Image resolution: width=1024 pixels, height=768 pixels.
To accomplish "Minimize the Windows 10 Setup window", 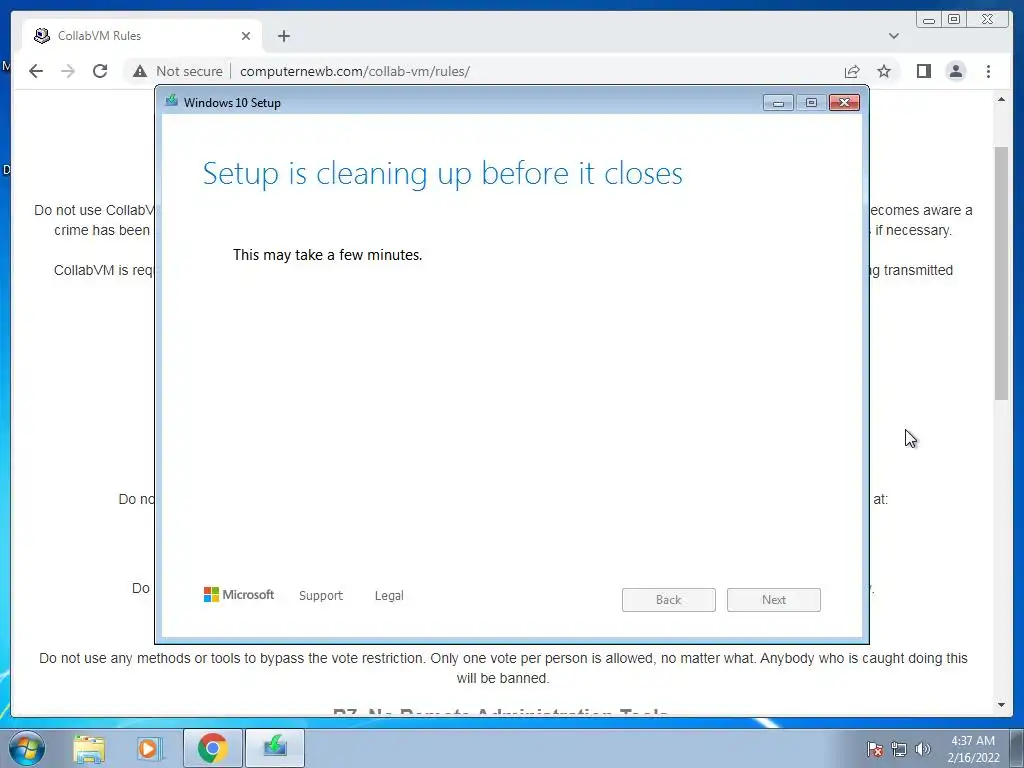I will point(778,103).
